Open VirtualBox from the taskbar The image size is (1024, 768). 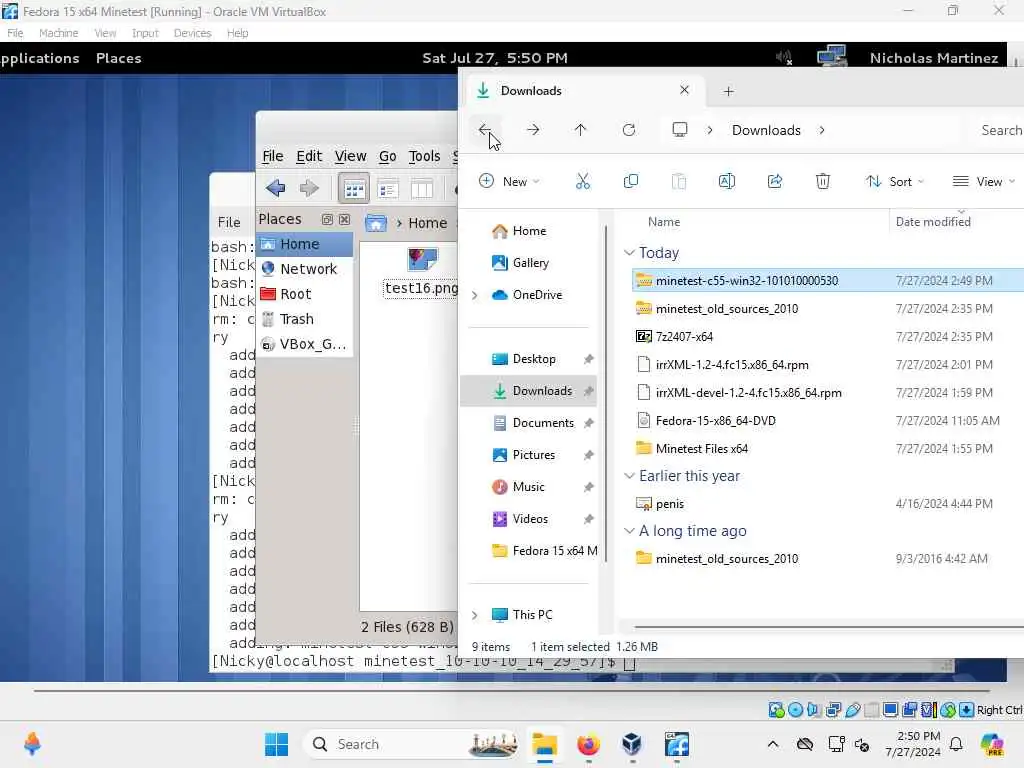(x=632, y=744)
